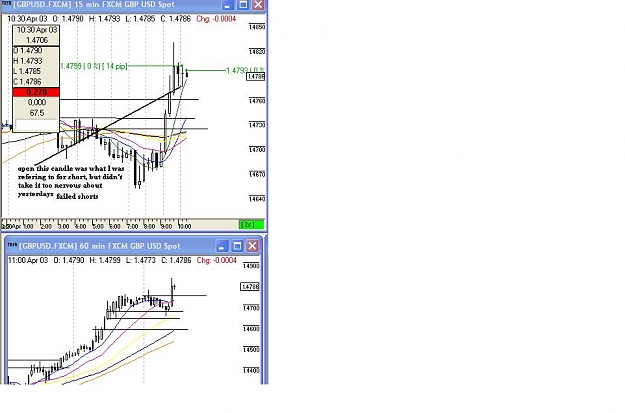
Task: Click the green [2s] status indicator
Action: click(x=252, y=225)
